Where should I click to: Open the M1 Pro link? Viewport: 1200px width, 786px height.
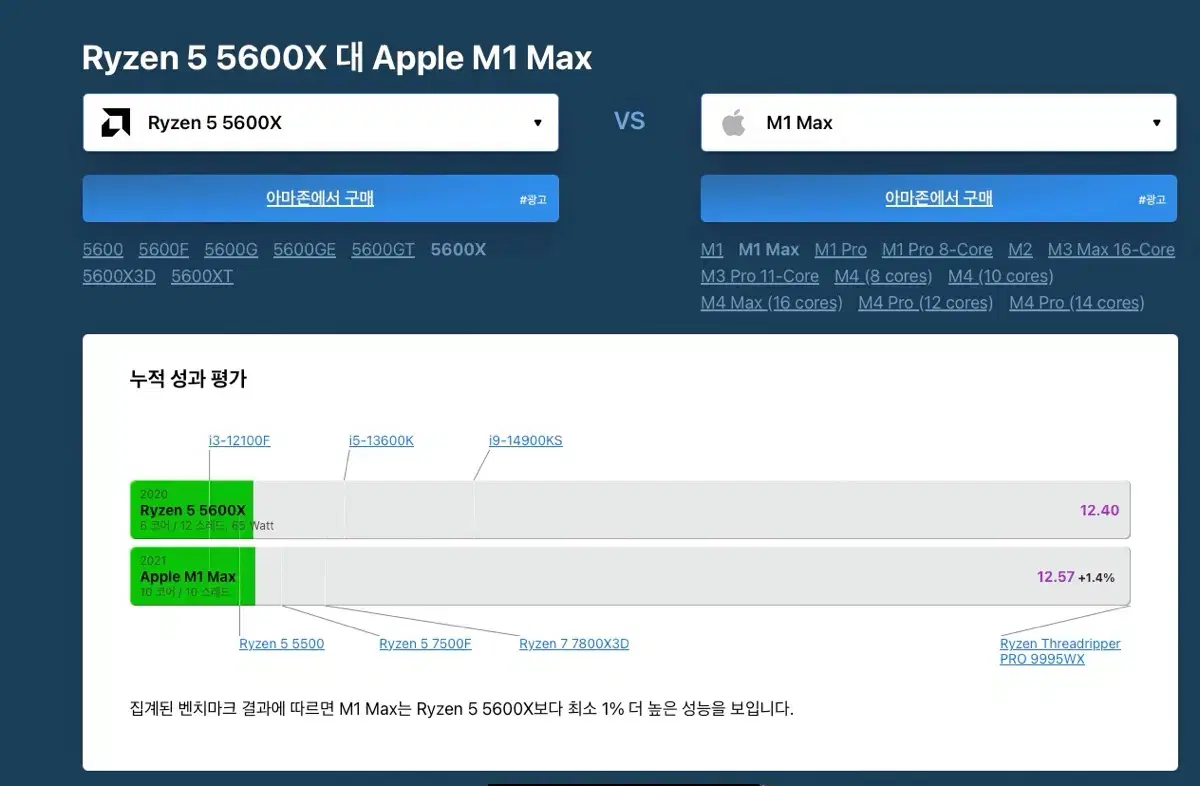[841, 250]
